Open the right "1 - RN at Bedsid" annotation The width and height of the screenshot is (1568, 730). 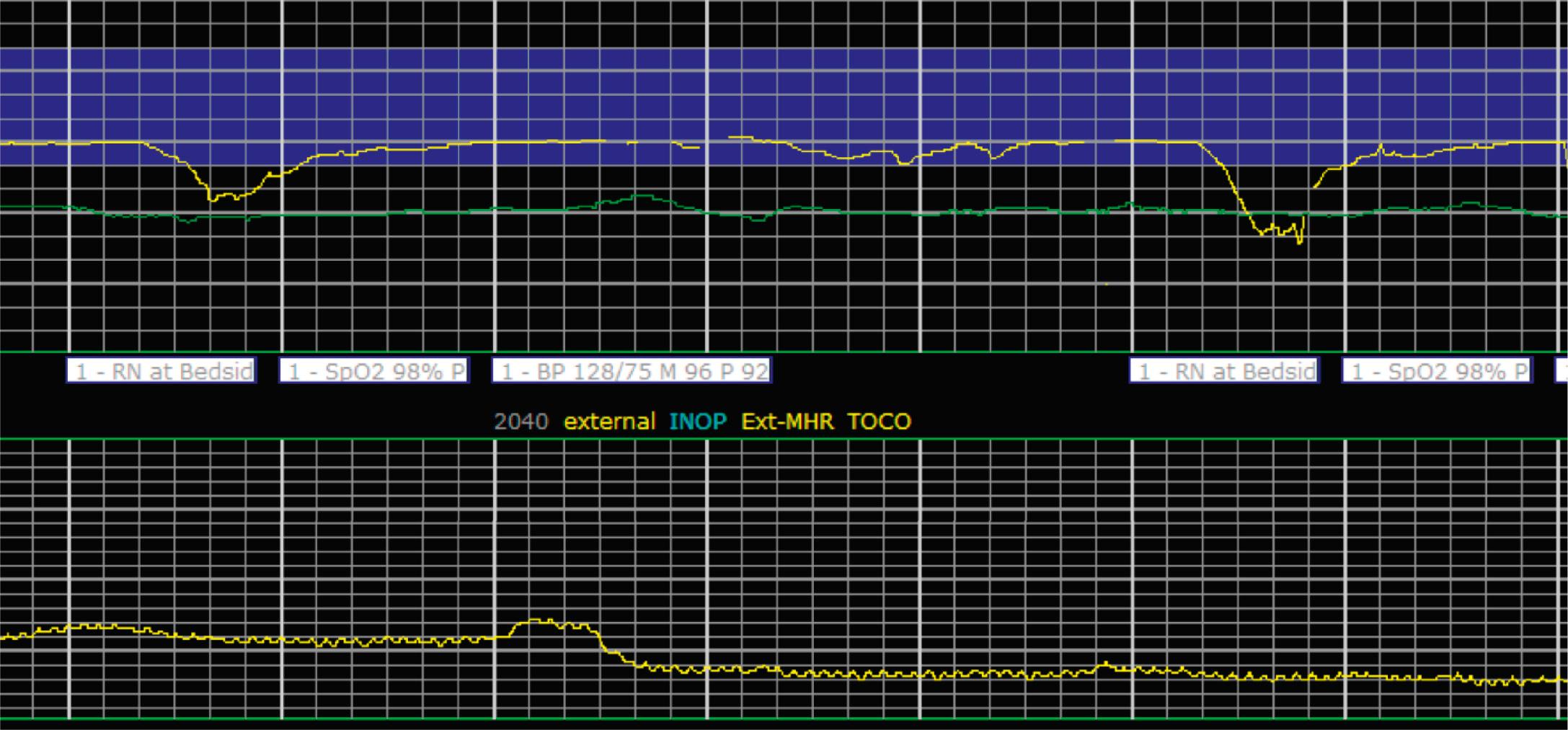(x=1224, y=370)
